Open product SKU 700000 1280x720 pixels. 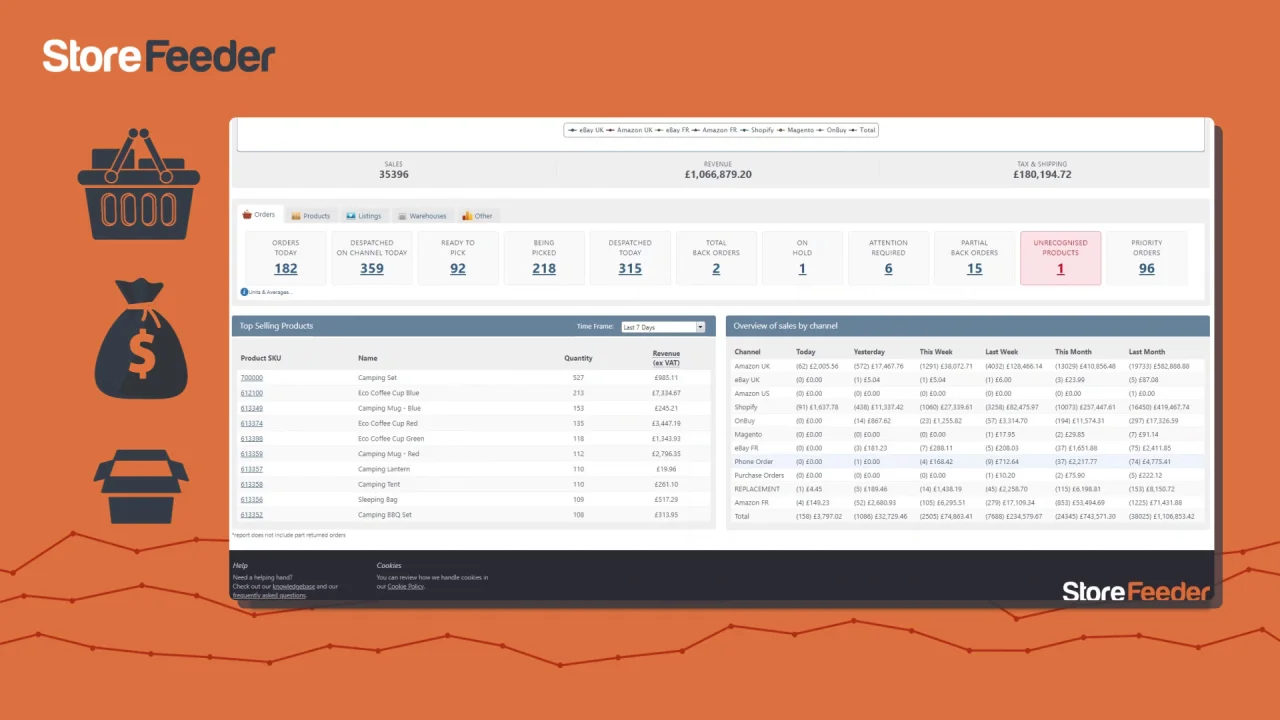pyautogui.click(x=252, y=378)
